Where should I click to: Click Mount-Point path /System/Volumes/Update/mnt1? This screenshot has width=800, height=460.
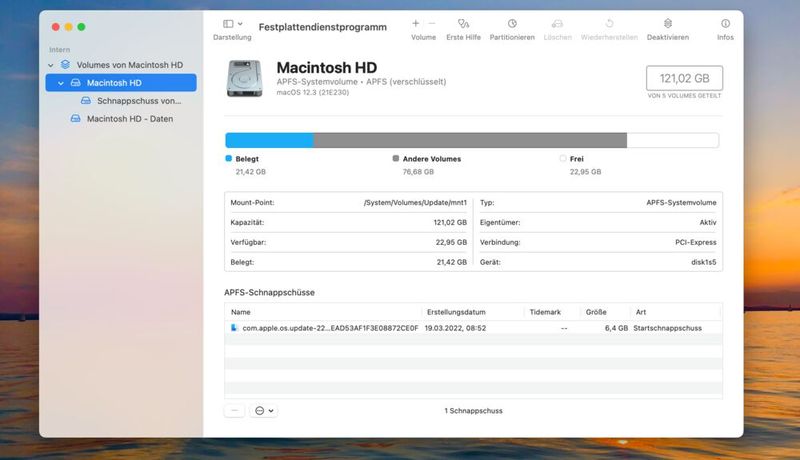click(x=415, y=202)
